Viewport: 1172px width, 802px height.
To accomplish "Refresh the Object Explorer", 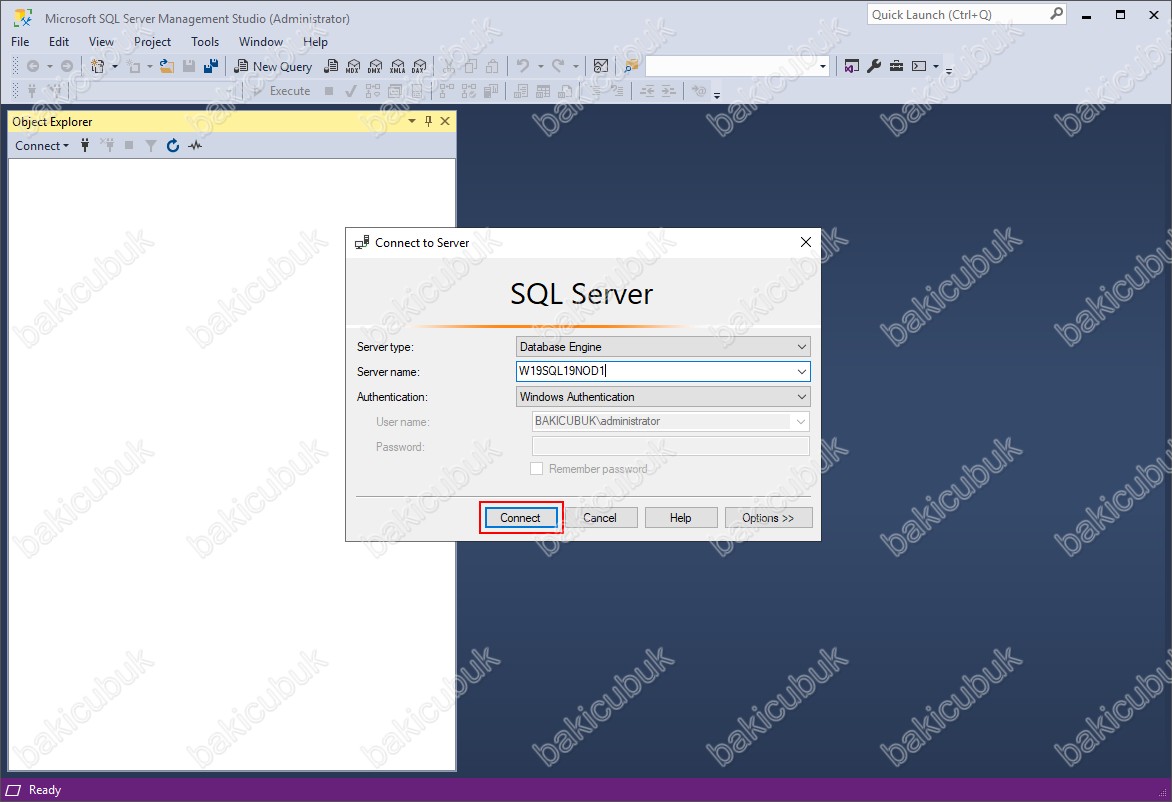I will coord(173,146).
